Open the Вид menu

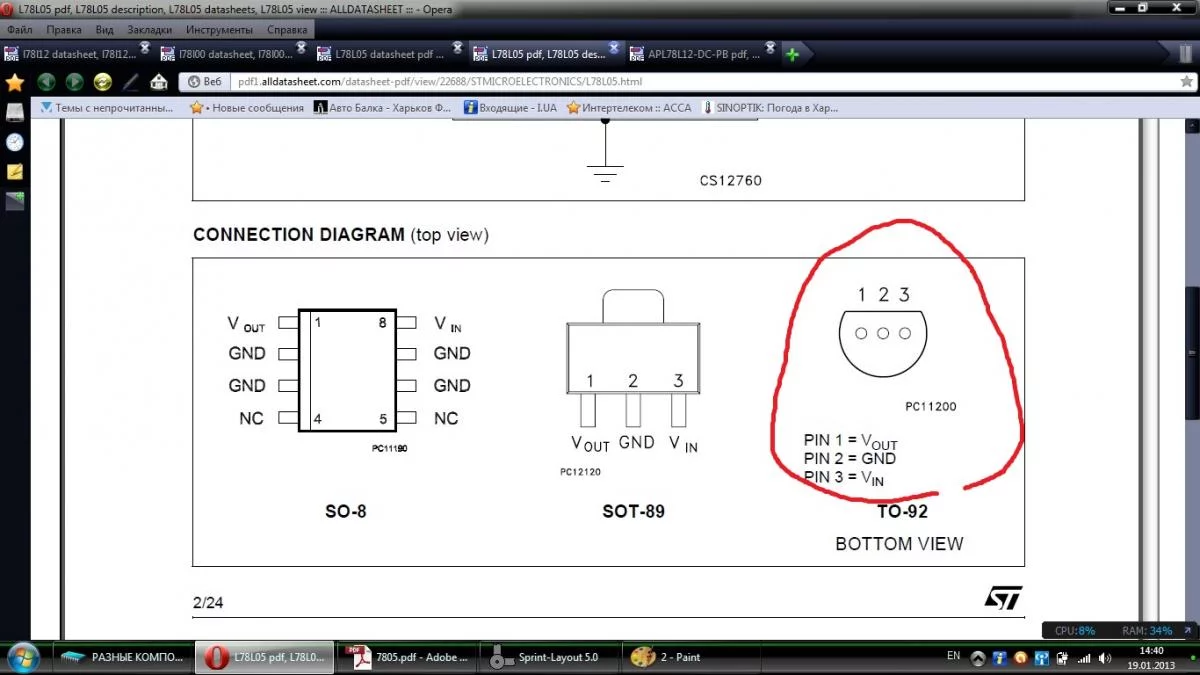(x=105, y=30)
